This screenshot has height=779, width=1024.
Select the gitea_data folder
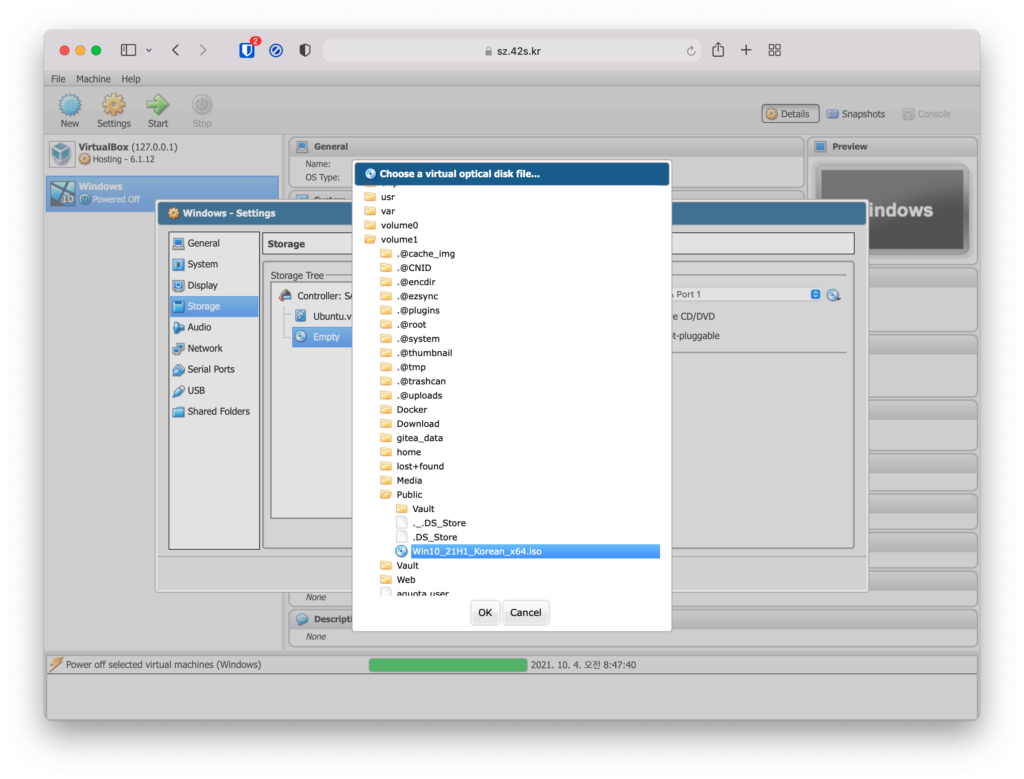point(419,438)
